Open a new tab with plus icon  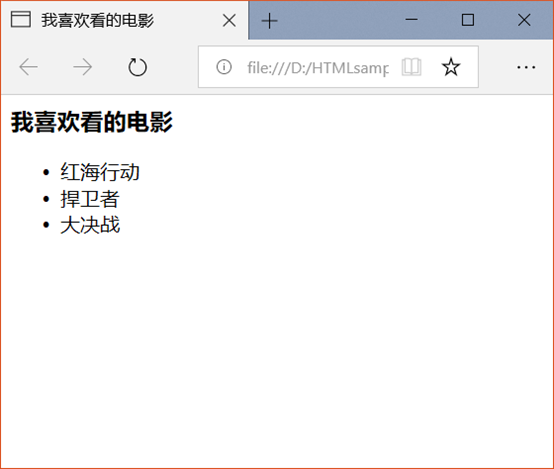(269, 20)
